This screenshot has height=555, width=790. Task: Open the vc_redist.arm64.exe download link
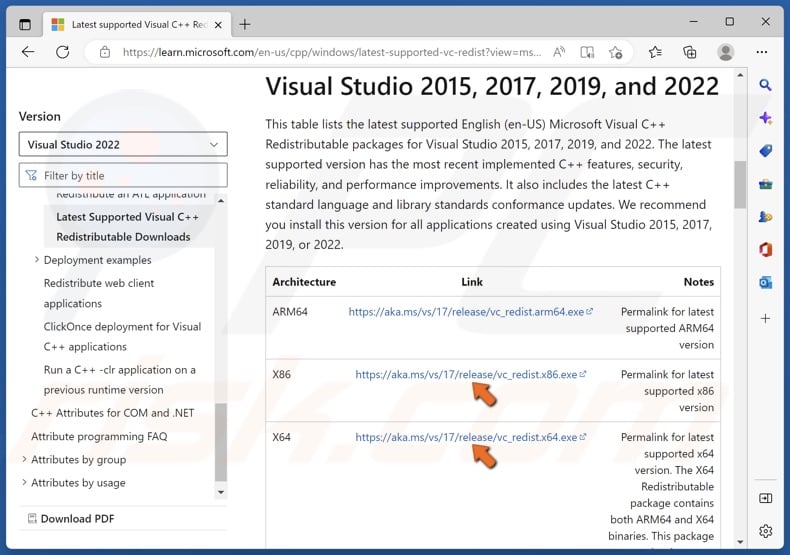pos(471,312)
